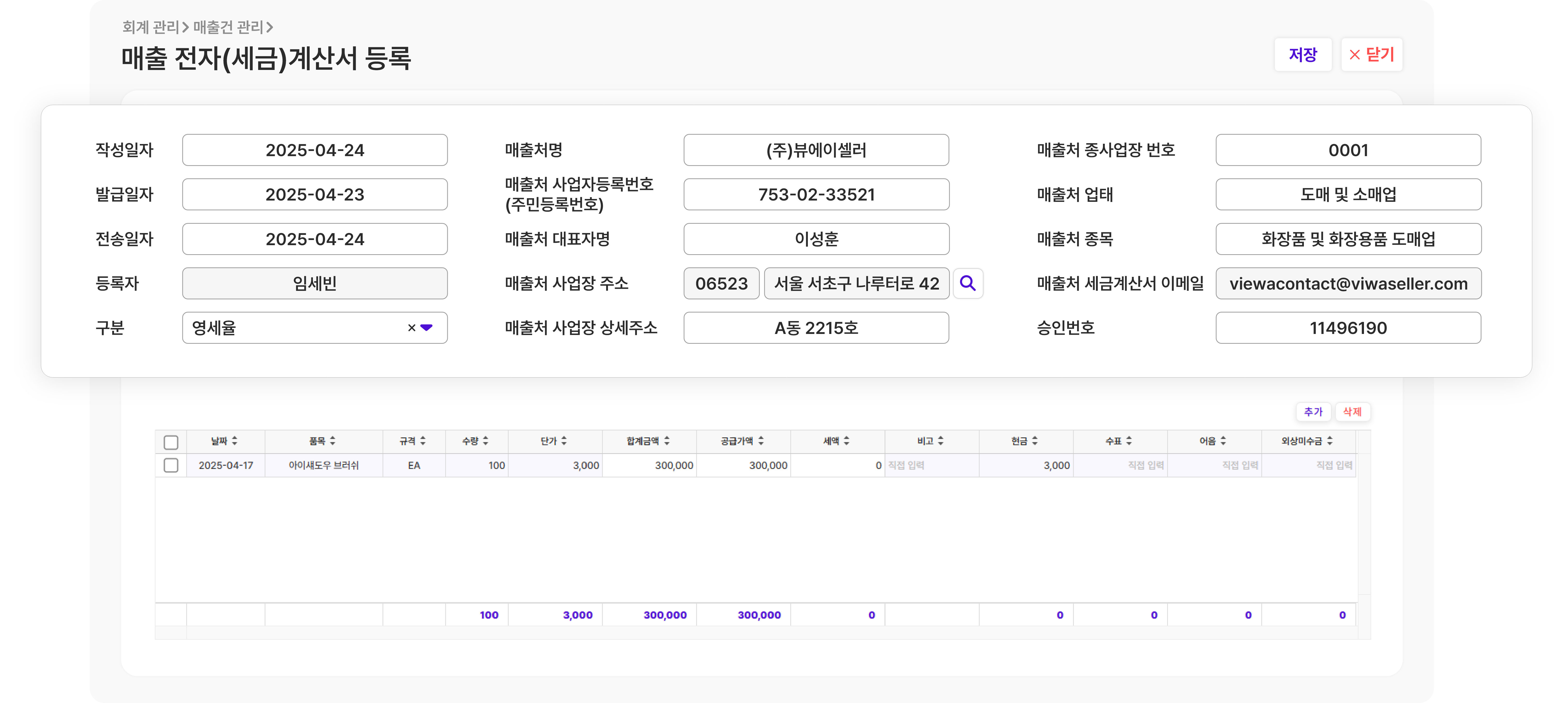1568x703 pixels.
Task: Click the 업태 field 도매 및 소매업
Action: pyautogui.click(x=1348, y=194)
